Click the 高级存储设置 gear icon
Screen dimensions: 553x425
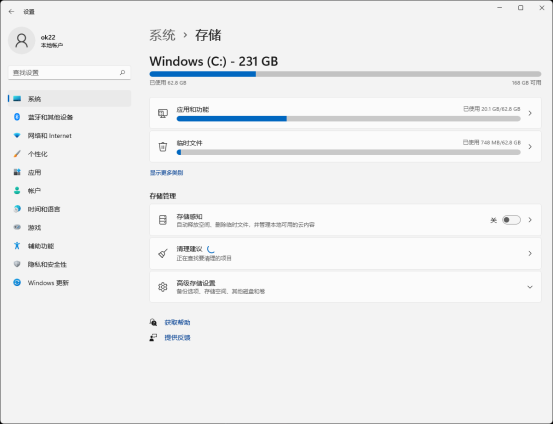click(x=163, y=287)
